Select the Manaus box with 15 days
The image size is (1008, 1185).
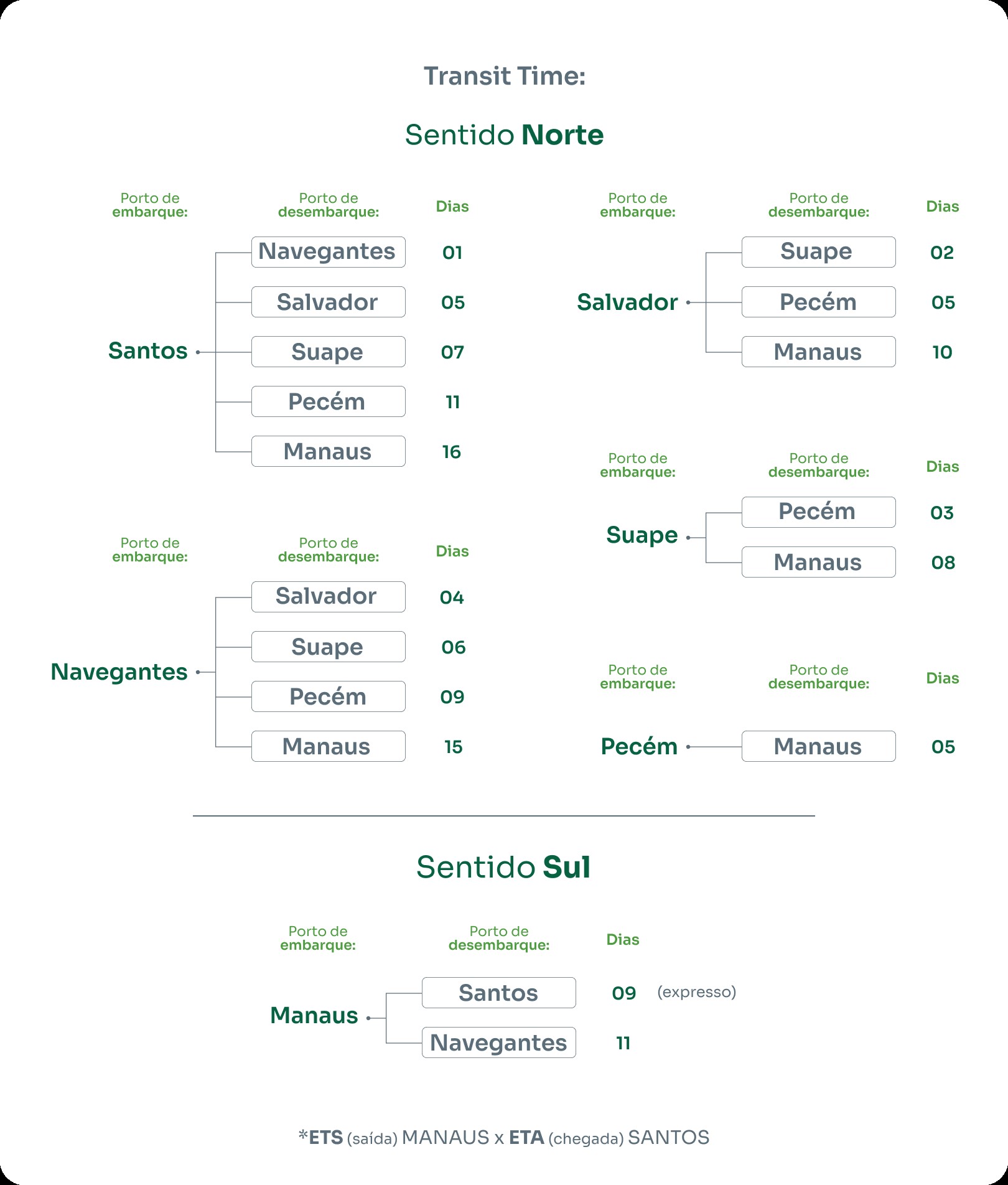click(x=329, y=746)
